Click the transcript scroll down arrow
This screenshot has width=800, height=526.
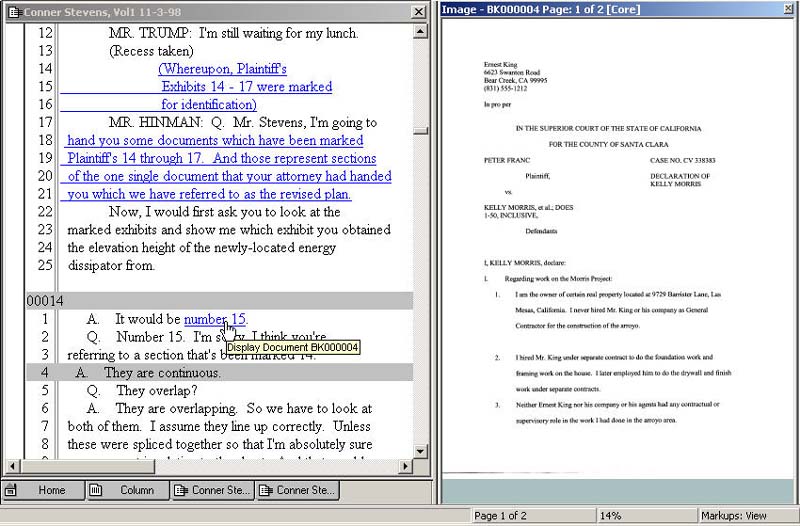tap(422, 452)
